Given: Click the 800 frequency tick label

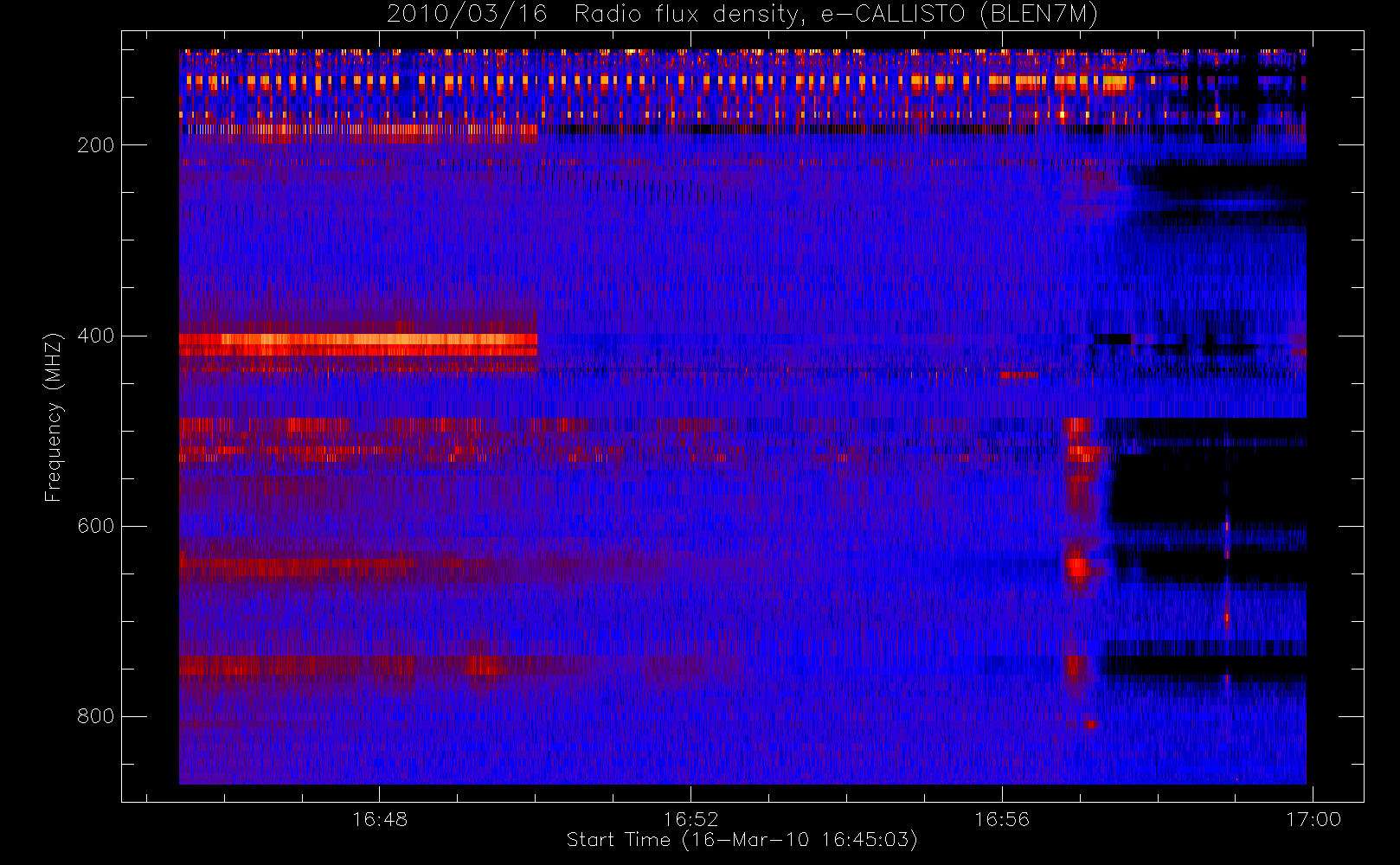Looking at the screenshot, I should (96, 716).
